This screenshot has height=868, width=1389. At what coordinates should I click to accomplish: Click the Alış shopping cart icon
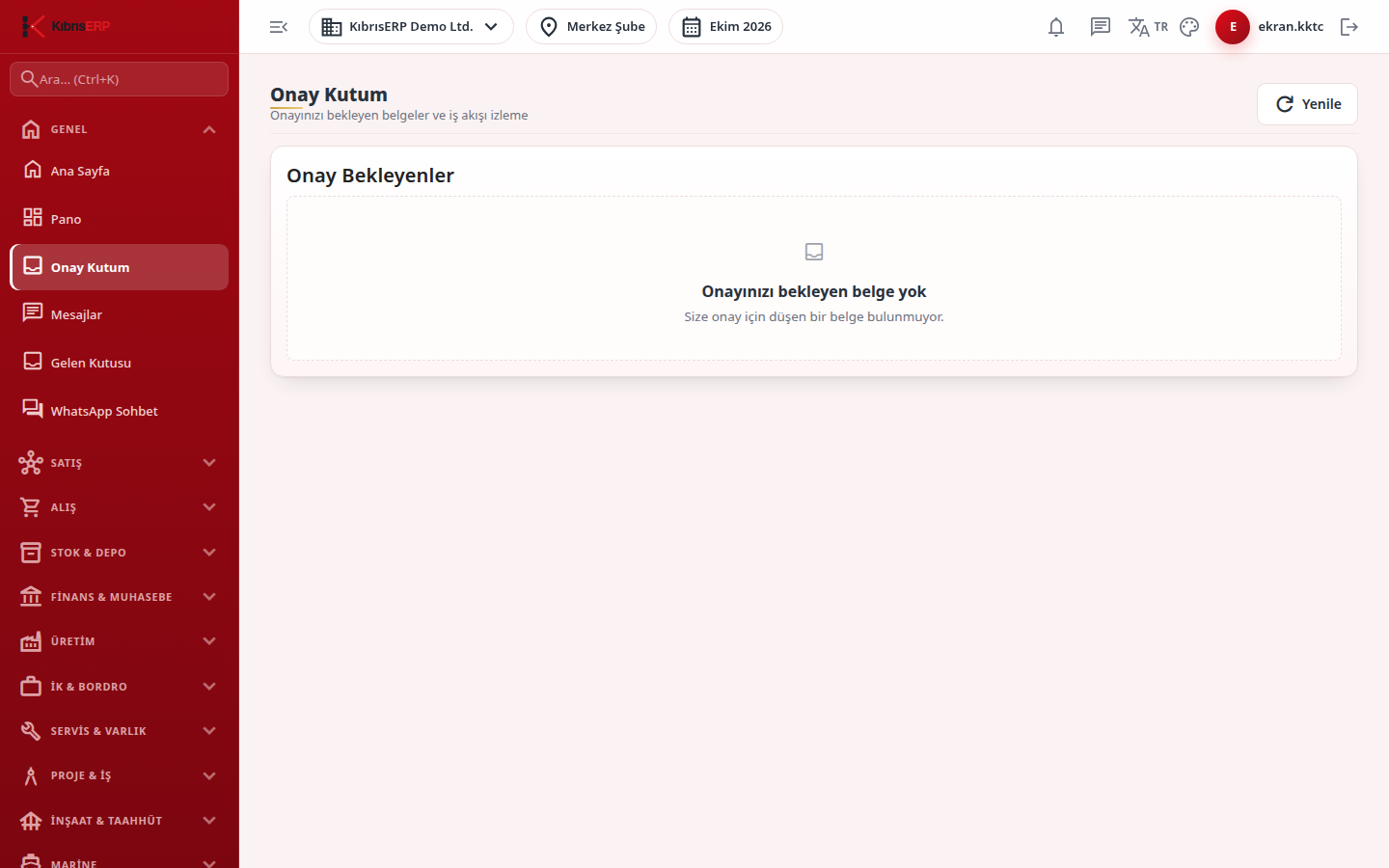pyautogui.click(x=31, y=507)
